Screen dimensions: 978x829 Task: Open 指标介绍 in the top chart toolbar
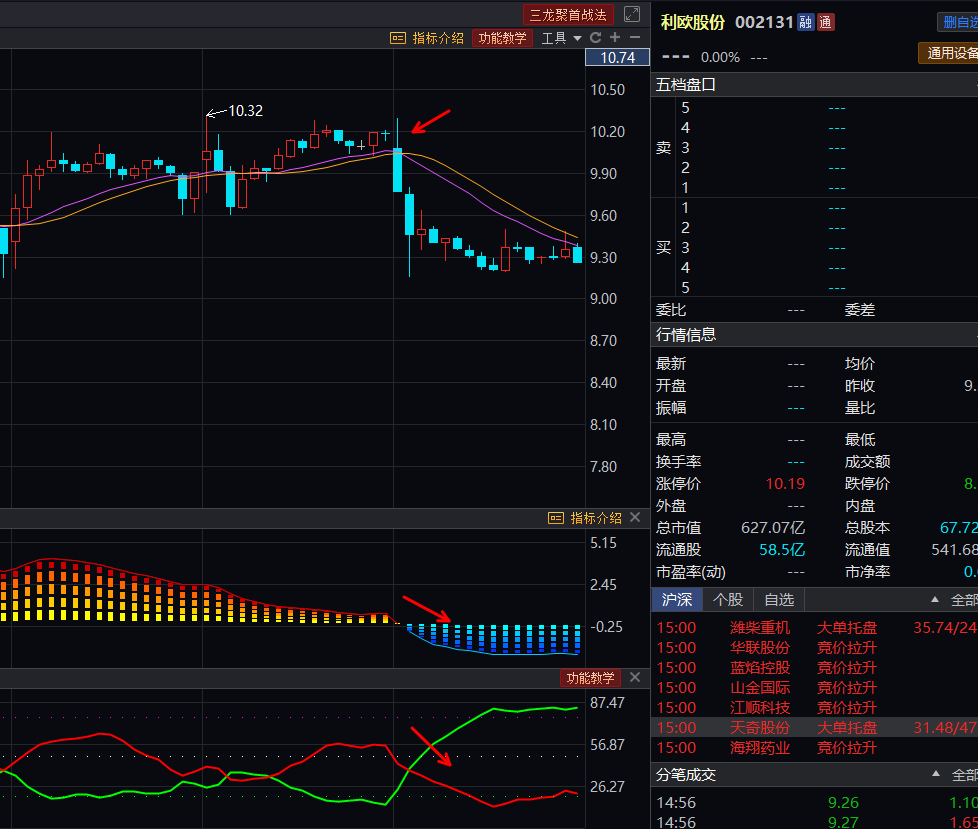pos(428,38)
